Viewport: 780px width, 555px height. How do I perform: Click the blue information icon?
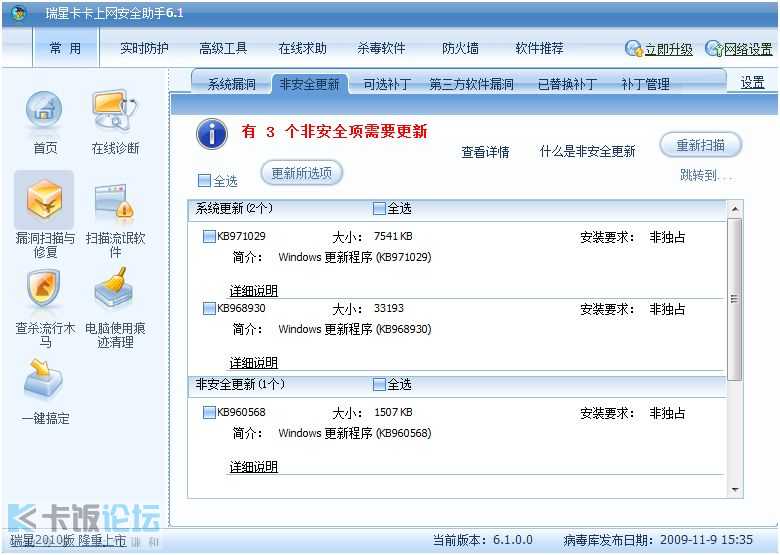[212, 134]
